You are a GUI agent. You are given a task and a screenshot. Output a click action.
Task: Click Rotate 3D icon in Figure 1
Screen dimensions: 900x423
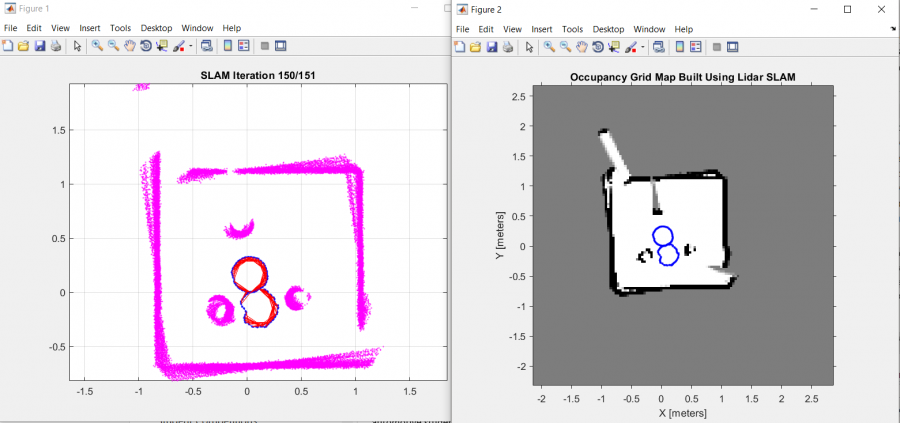pyautogui.click(x=146, y=46)
